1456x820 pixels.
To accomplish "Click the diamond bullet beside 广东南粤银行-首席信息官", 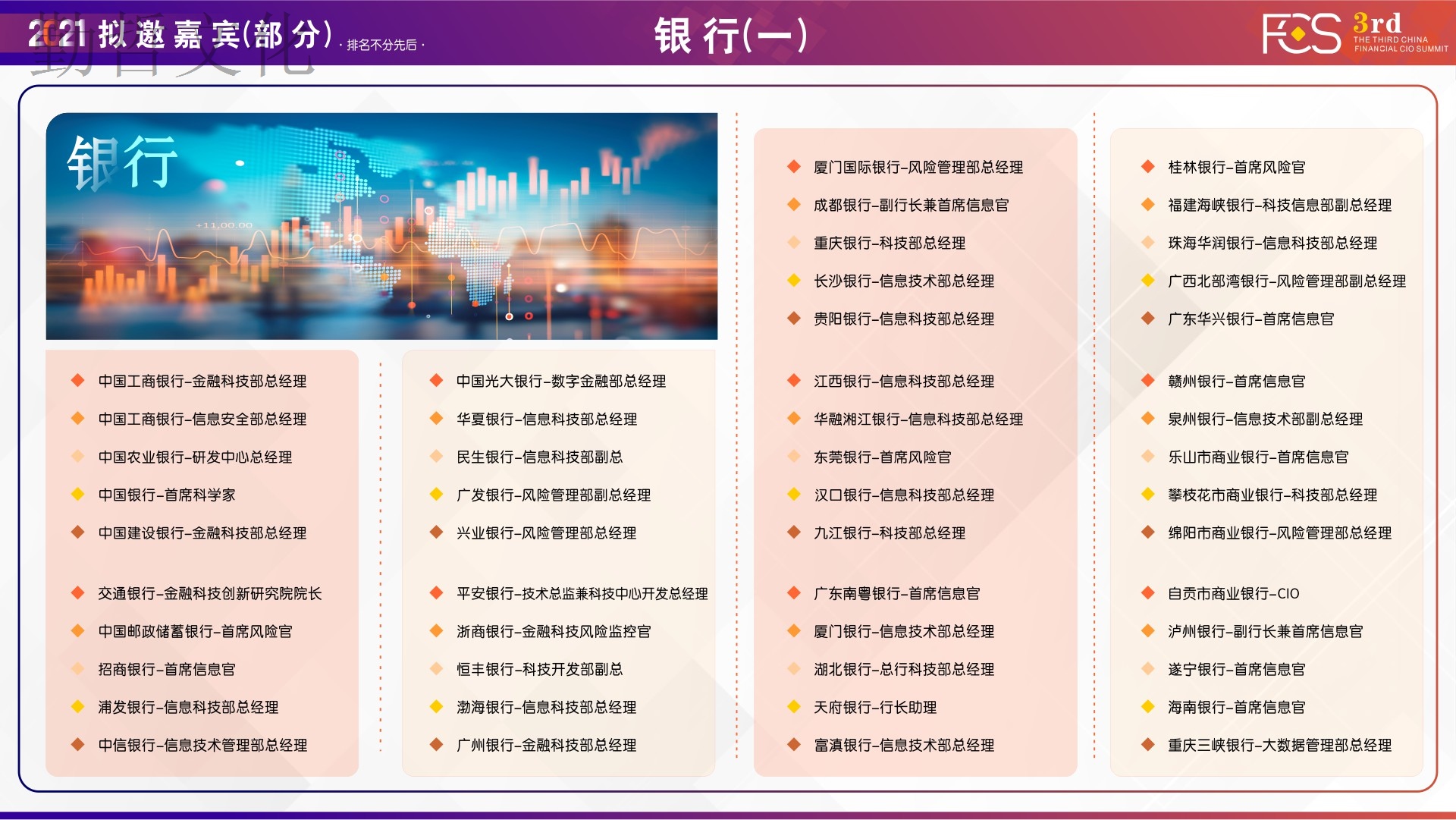I will tap(794, 592).
